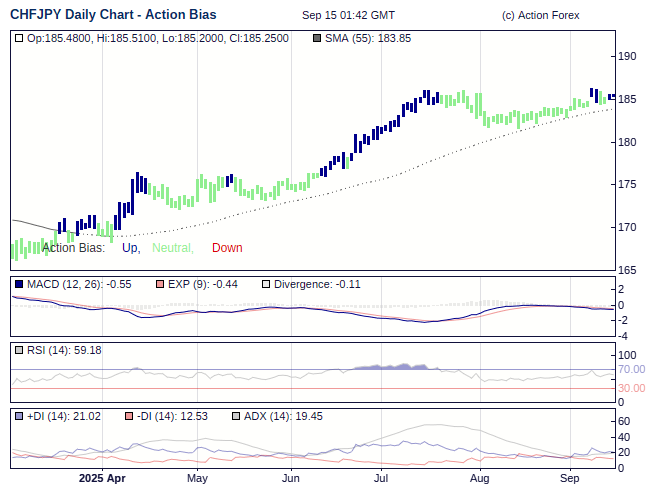
Task: Click the Sep 15 01:42 GMT timestamp
Action: (348, 15)
